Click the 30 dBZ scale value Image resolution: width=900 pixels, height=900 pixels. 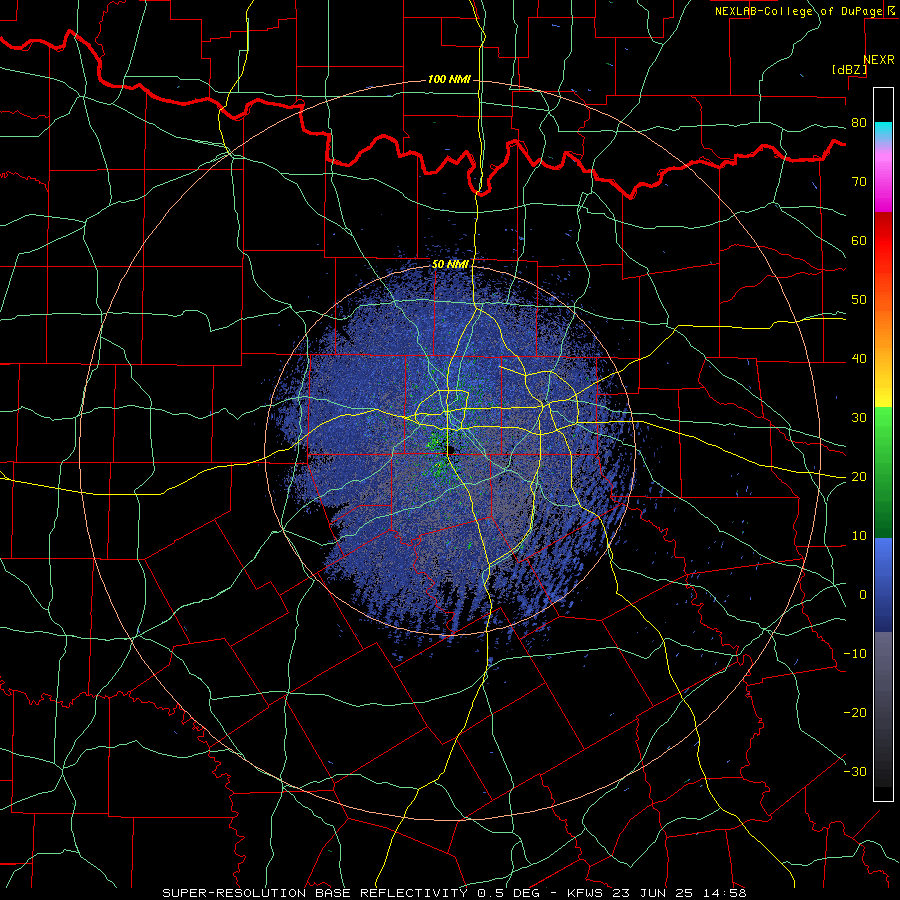(x=859, y=418)
